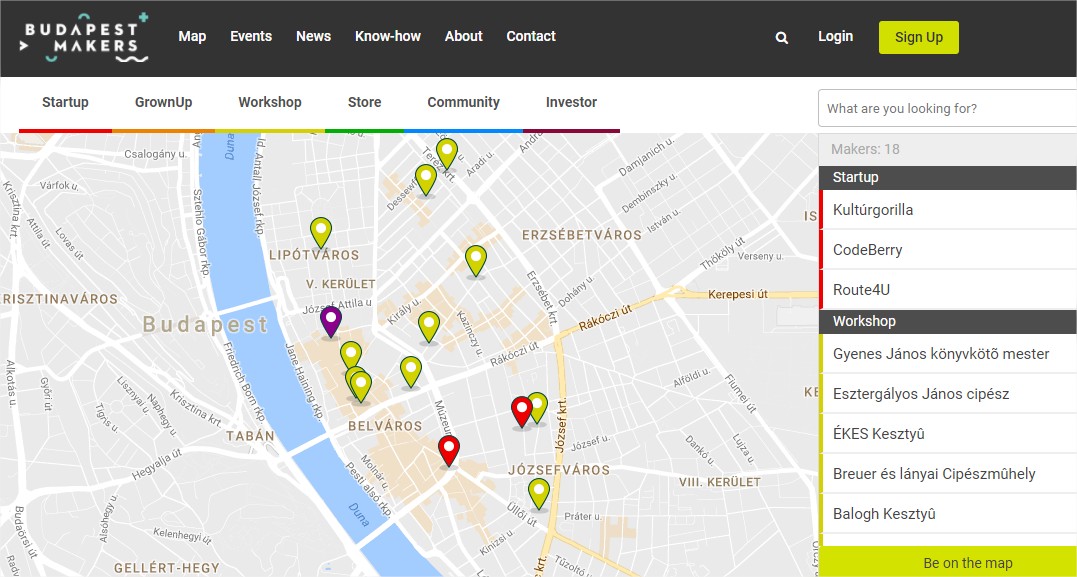Filter map by Investor category
The height and width of the screenshot is (577, 1077).
[x=571, y=102]
